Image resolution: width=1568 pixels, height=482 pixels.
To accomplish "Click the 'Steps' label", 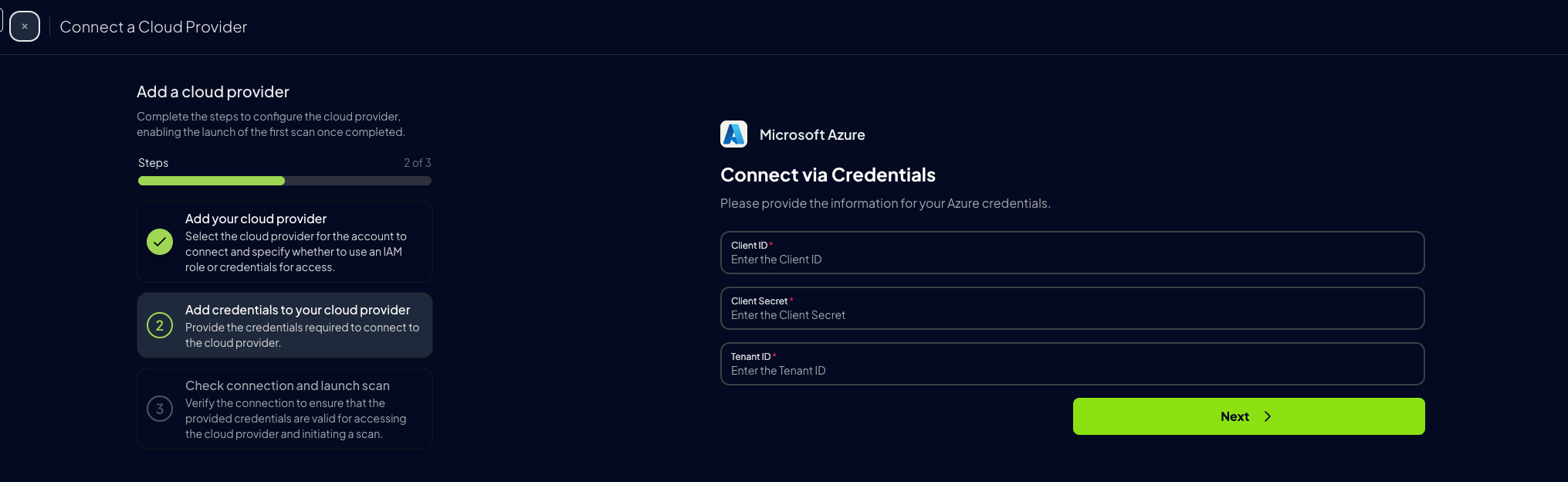I will (153, 163).
